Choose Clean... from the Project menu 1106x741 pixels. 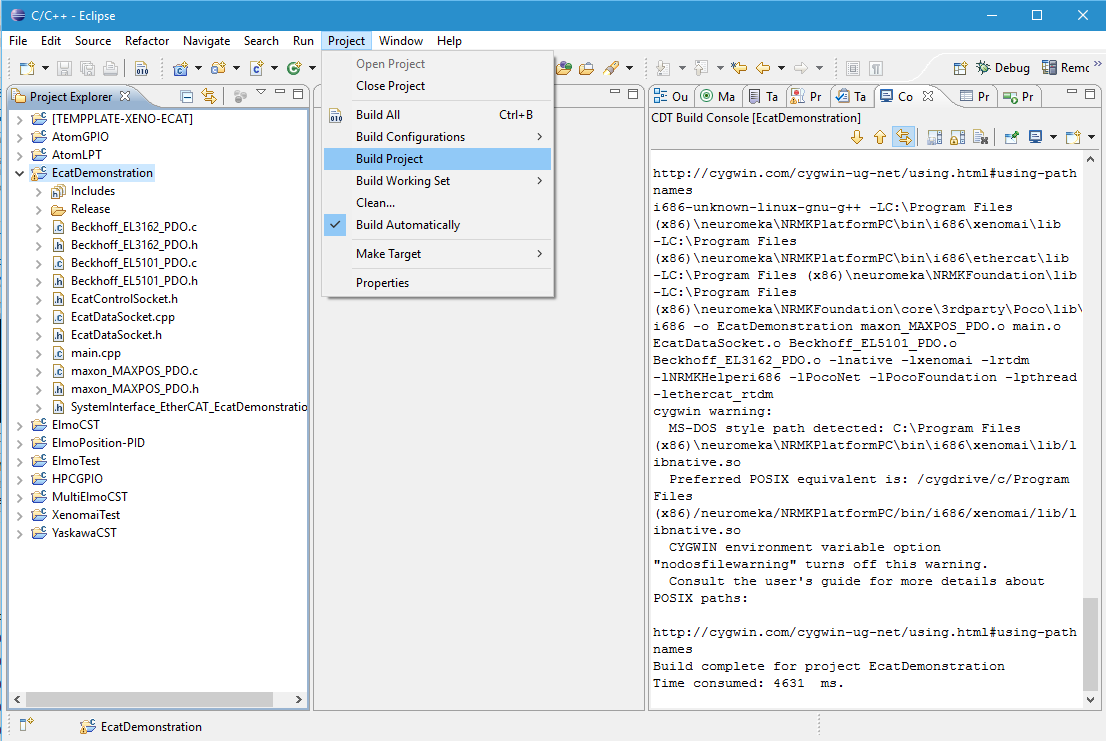click(x=437, y=203)
